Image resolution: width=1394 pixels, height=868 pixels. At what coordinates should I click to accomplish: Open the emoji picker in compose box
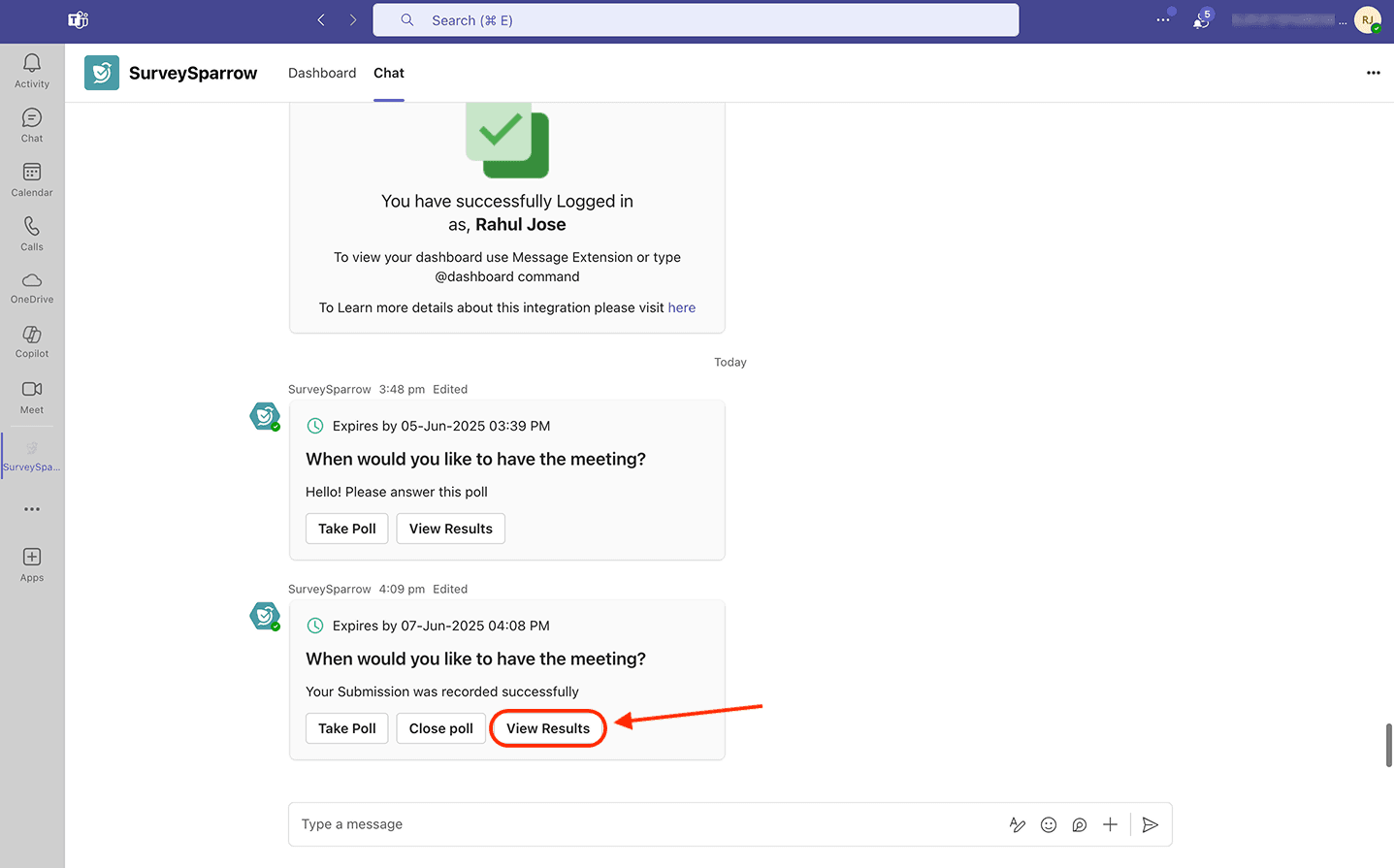coord(1049,824)
